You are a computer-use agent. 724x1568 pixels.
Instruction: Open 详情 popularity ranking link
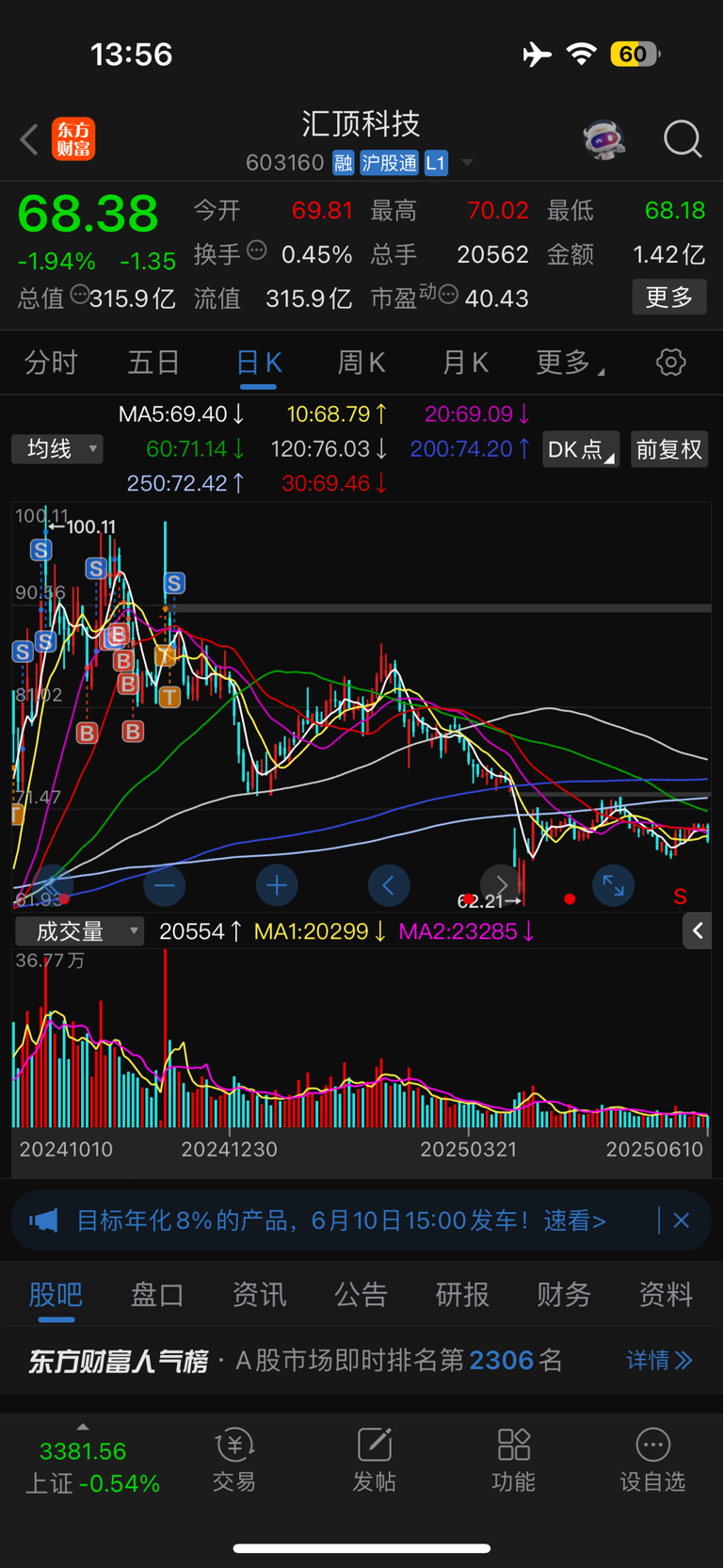[x=659, y=1360]
